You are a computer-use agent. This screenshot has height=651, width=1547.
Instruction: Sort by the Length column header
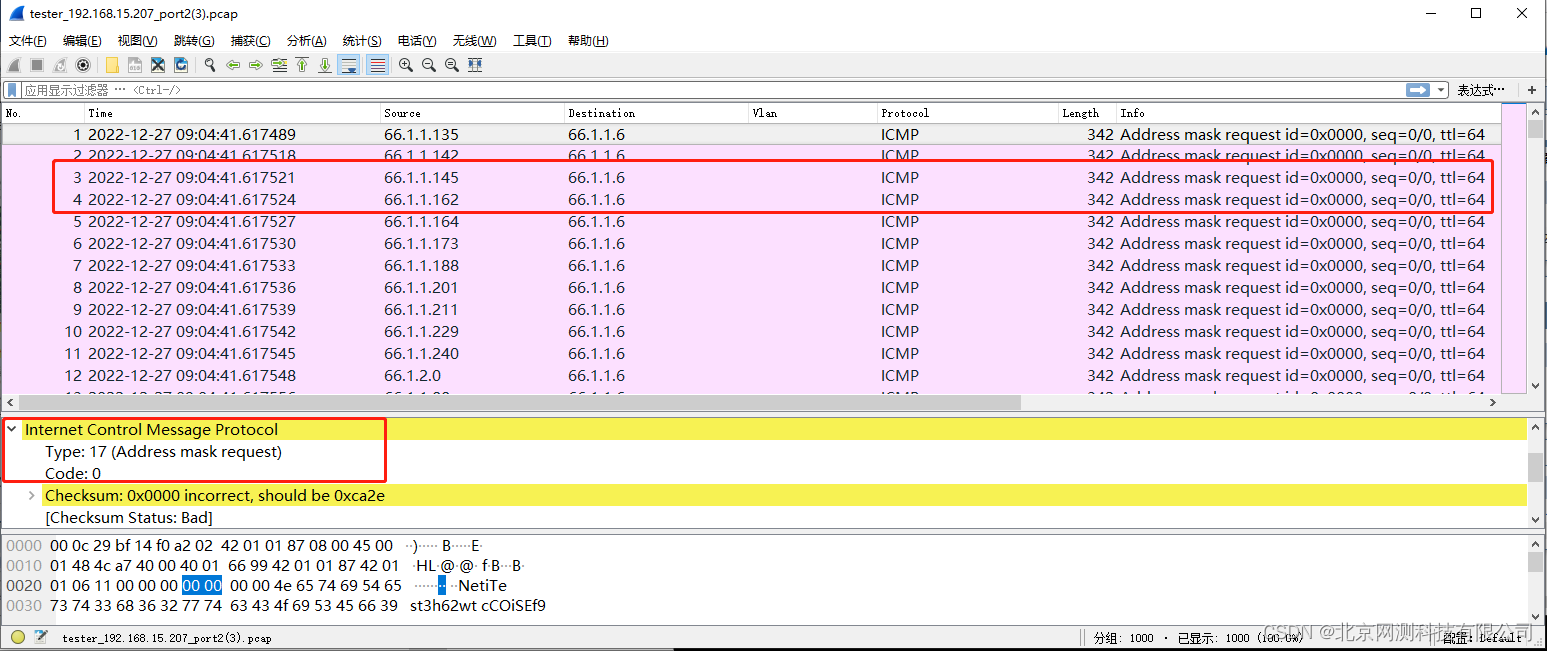pyautogui.click(x=1087, y=113)
